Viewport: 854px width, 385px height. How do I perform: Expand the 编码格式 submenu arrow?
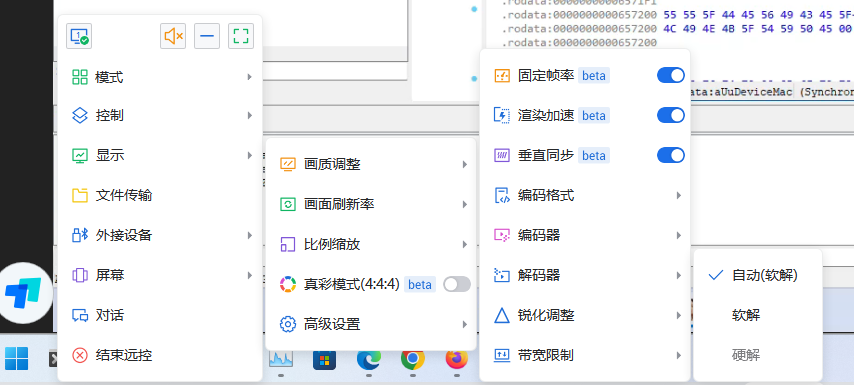679,195
